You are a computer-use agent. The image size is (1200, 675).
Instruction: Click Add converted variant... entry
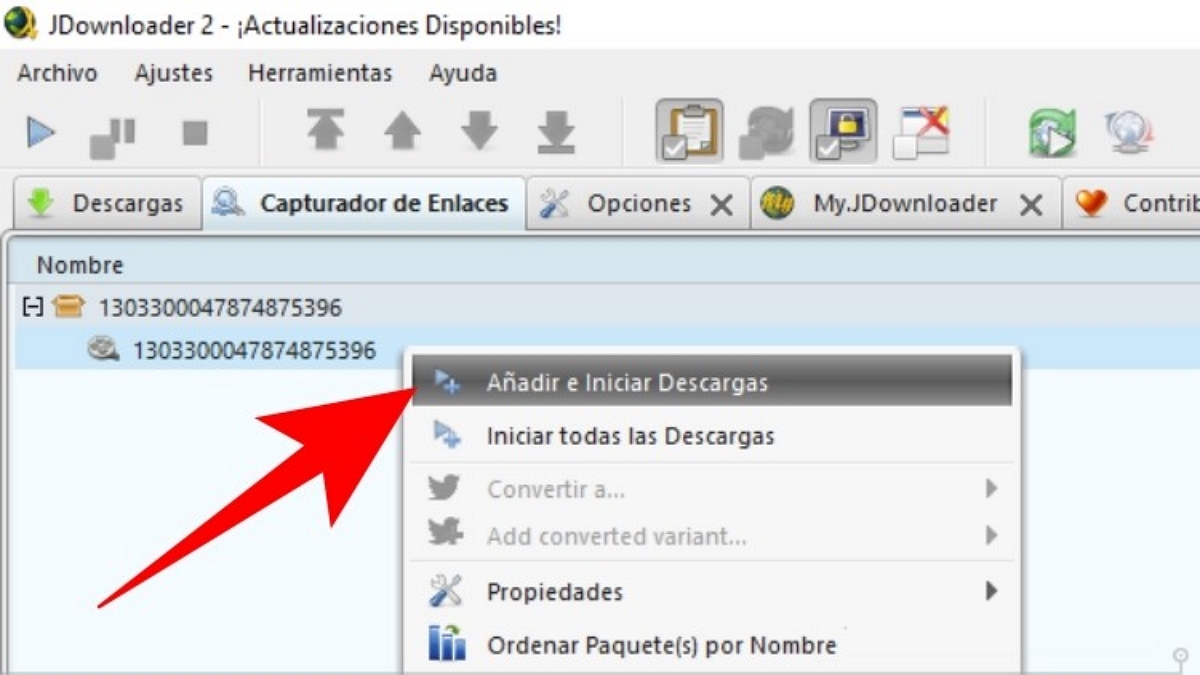pyautogui.click(x=712, y=536)
